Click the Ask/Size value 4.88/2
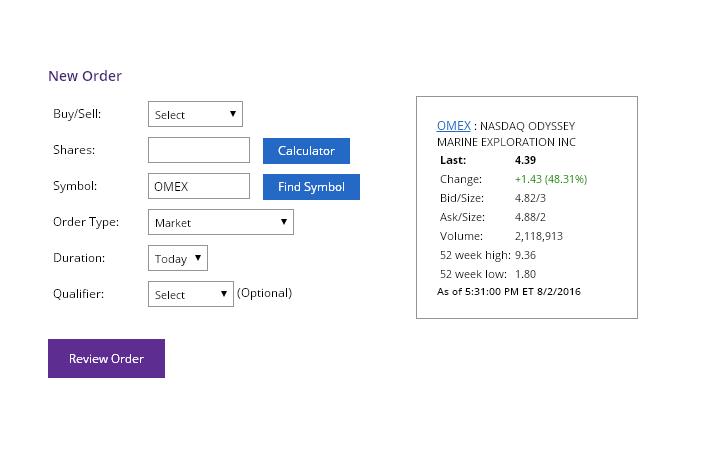Screen dimensions: 720x450 tap(530, 217)
